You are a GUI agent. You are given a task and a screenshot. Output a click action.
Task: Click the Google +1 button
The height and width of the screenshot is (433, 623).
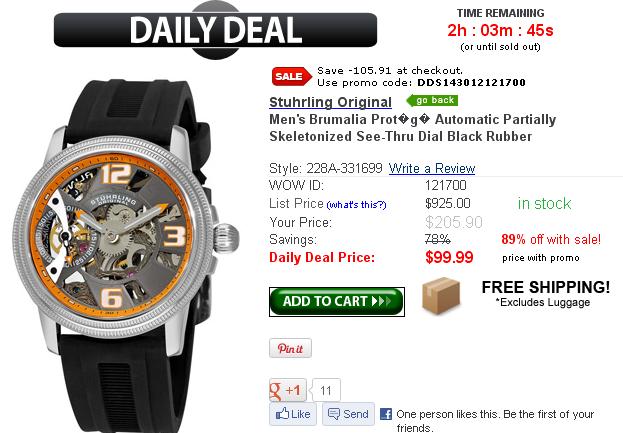tap(288, 390)
